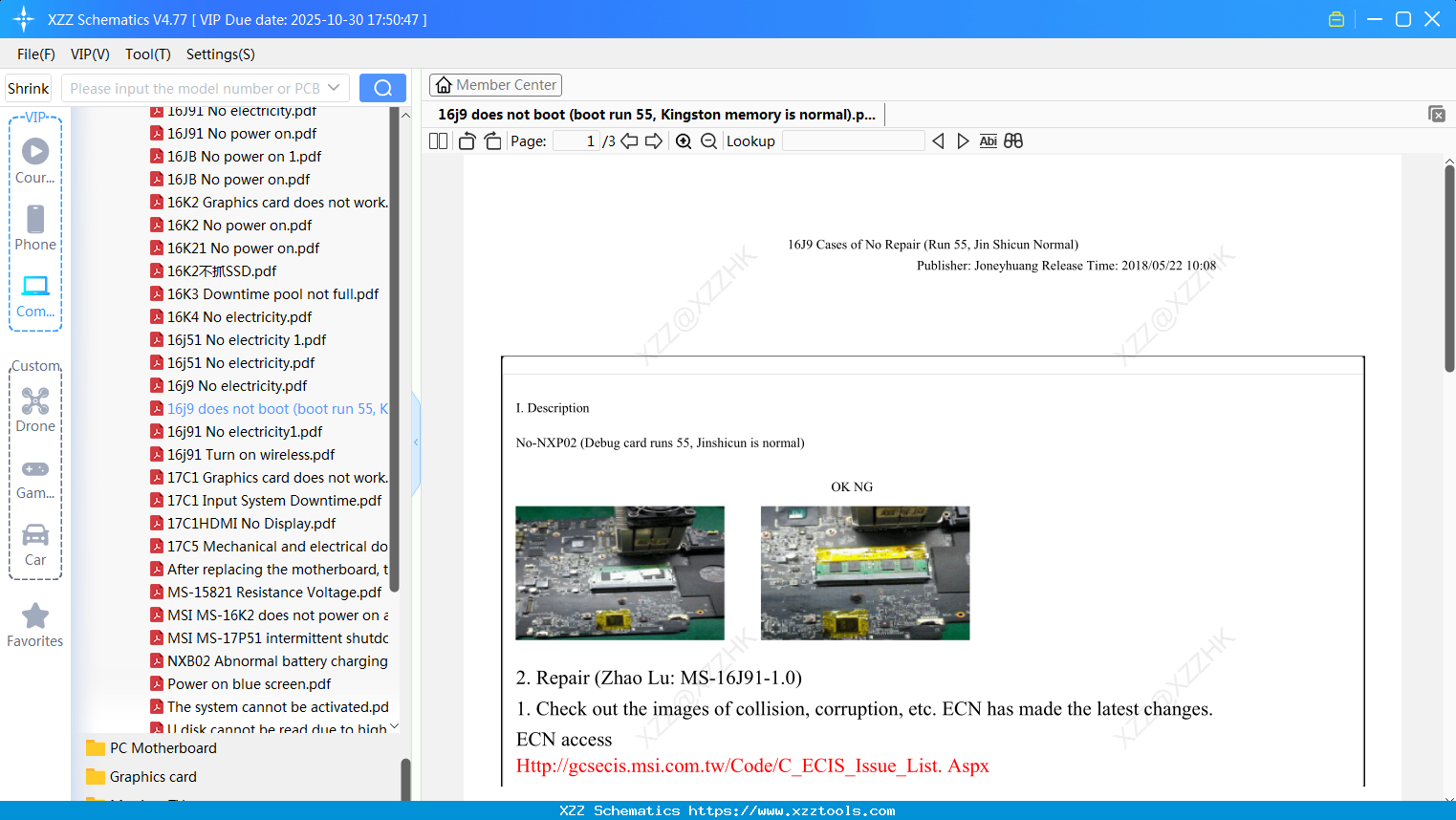Click the OK board photo thumbnail

pos(619,572)
